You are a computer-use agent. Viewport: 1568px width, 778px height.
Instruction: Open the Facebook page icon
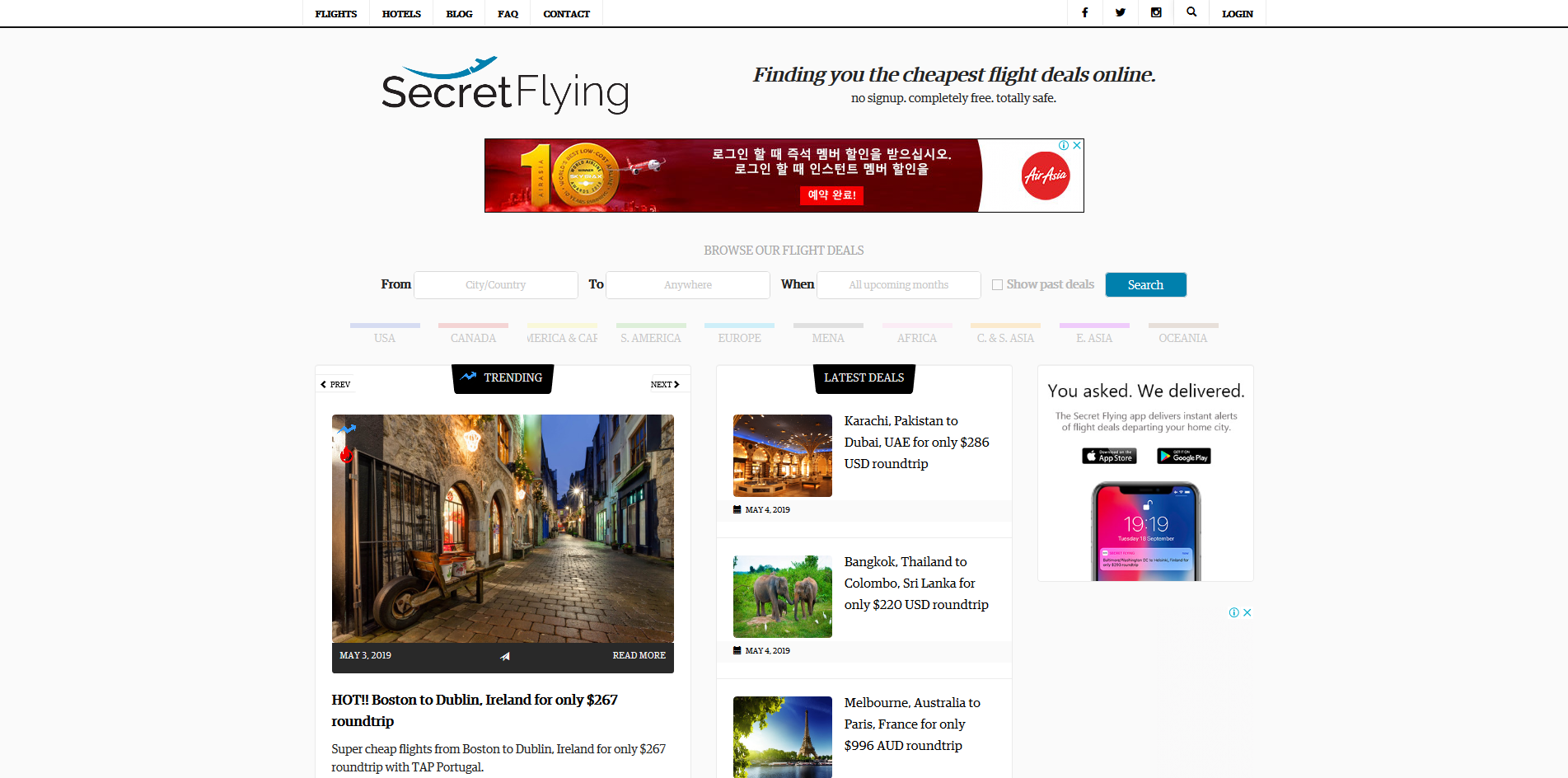click(1084, 12)
